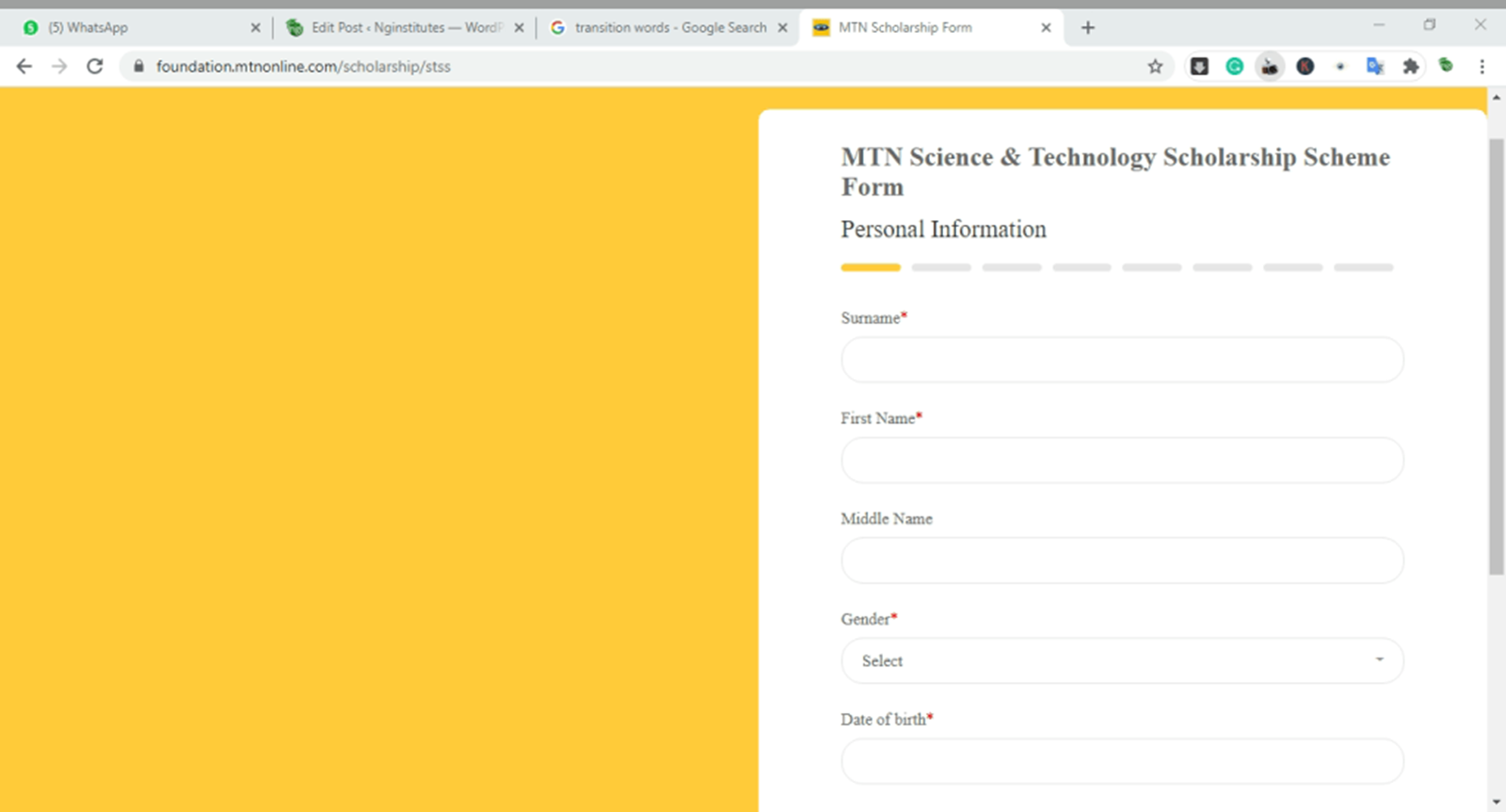Click the dark circular extension icon
Image resolution: width=1506 pixels, height=812 pixels.
click(x=1305, y=66)
